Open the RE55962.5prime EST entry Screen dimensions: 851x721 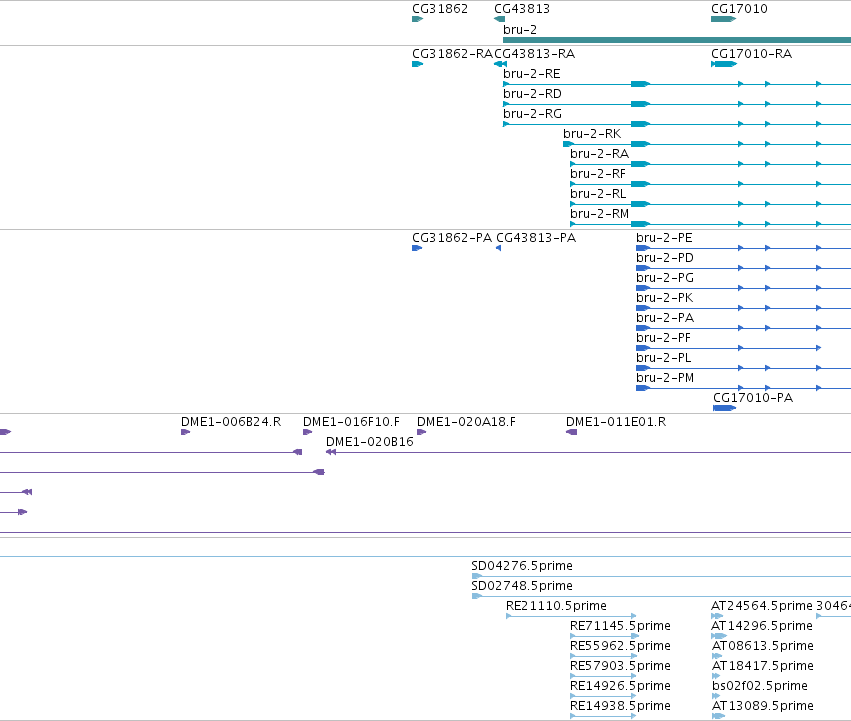(620, 646)
